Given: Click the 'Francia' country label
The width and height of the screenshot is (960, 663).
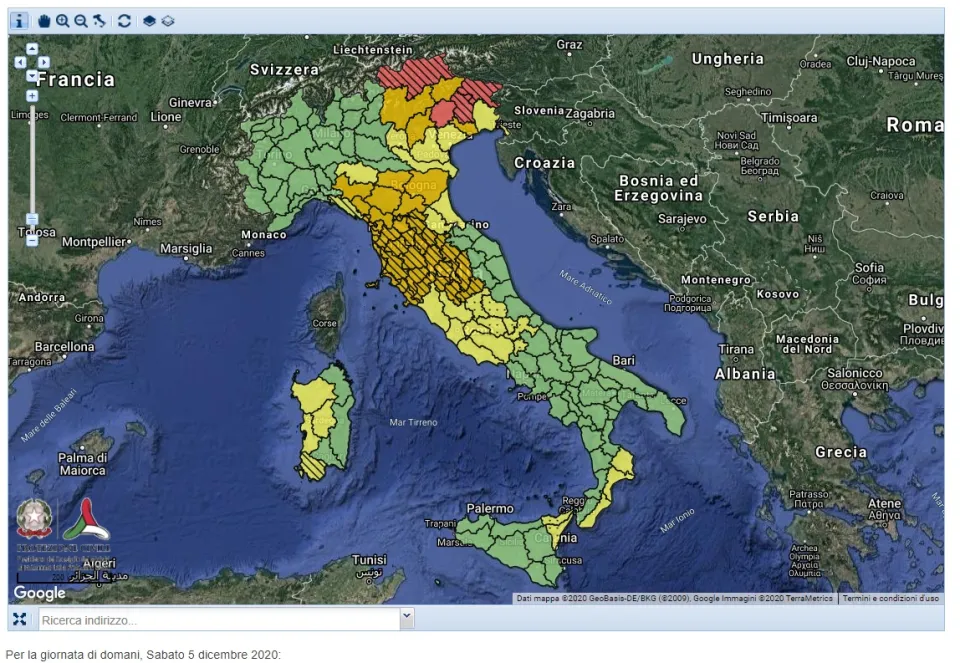Looking at the screenshot, I should click(x=75, y=80).
